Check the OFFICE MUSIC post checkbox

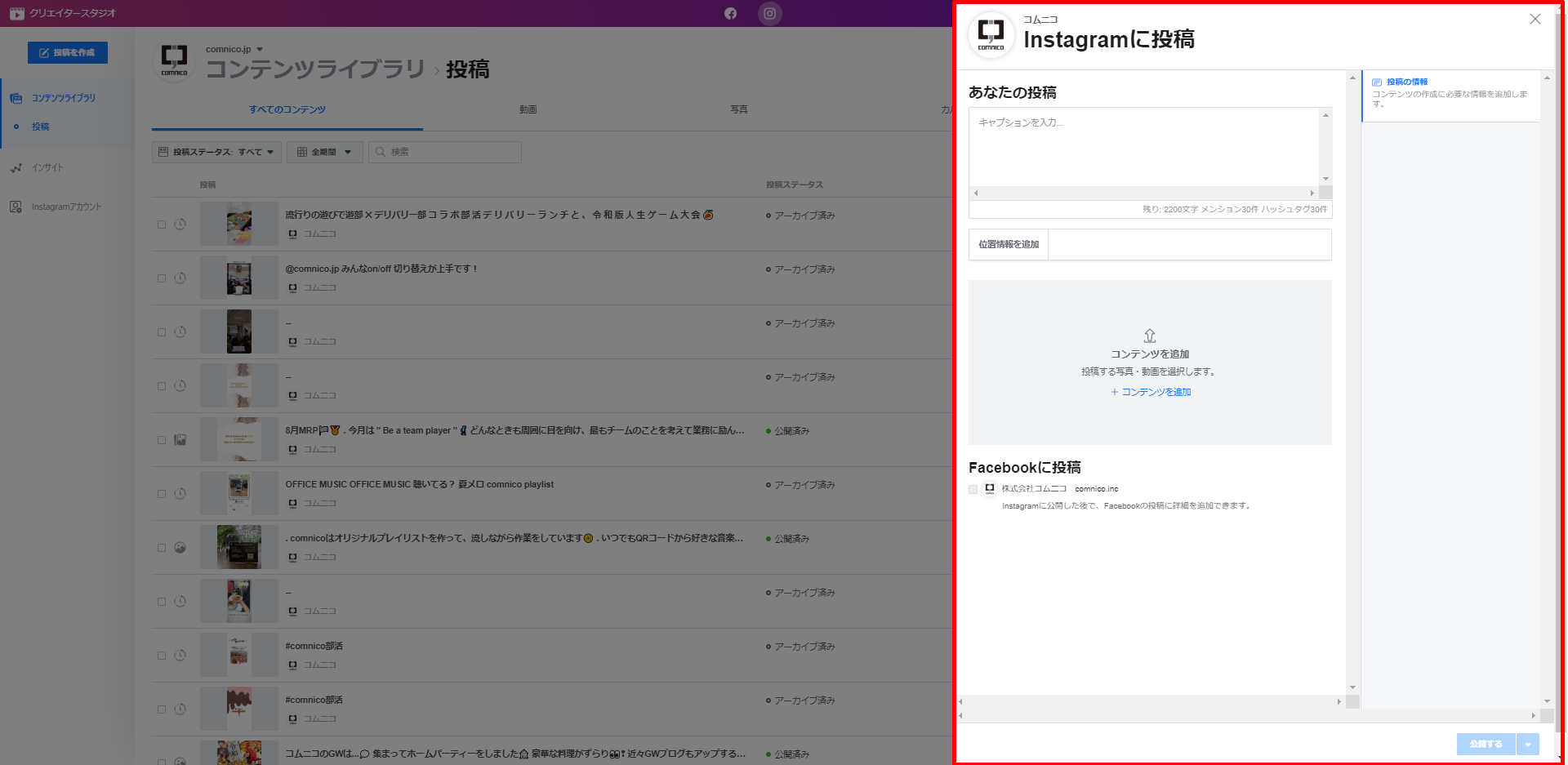[162, 494]
